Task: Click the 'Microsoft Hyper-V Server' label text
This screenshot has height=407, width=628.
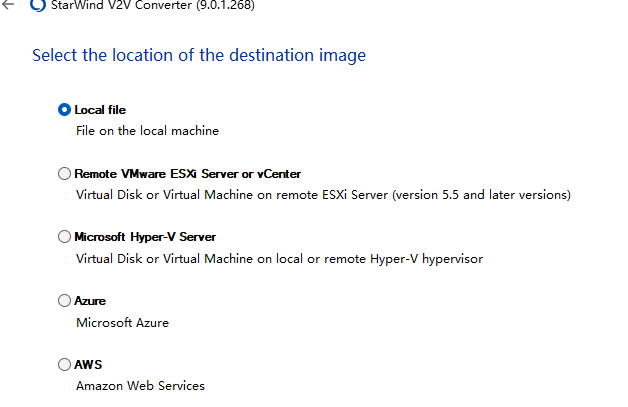Action: click(145, 237)
